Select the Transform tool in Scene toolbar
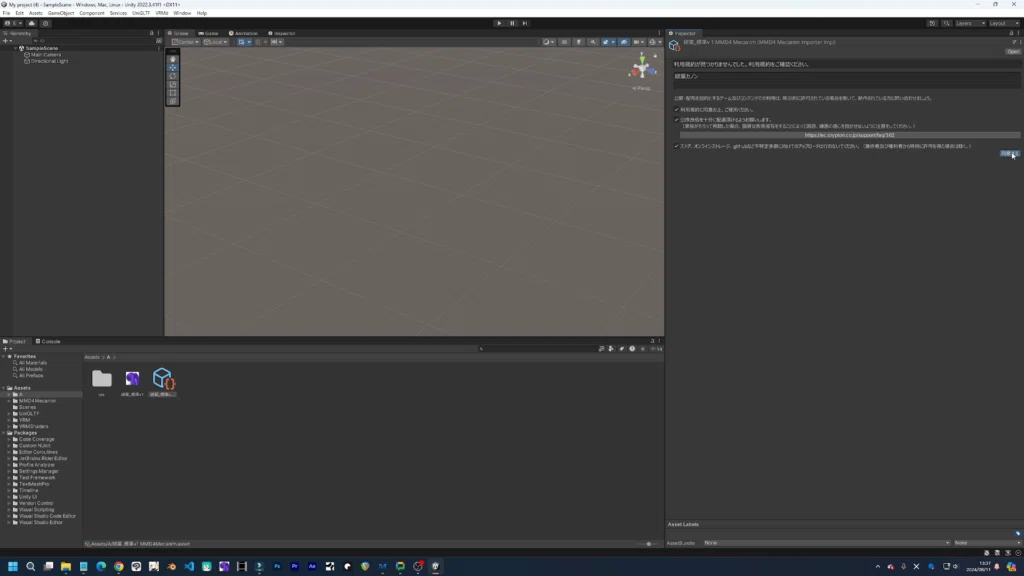The width and height of the screenshot is (1024, 576). click(x=172, y=101)
